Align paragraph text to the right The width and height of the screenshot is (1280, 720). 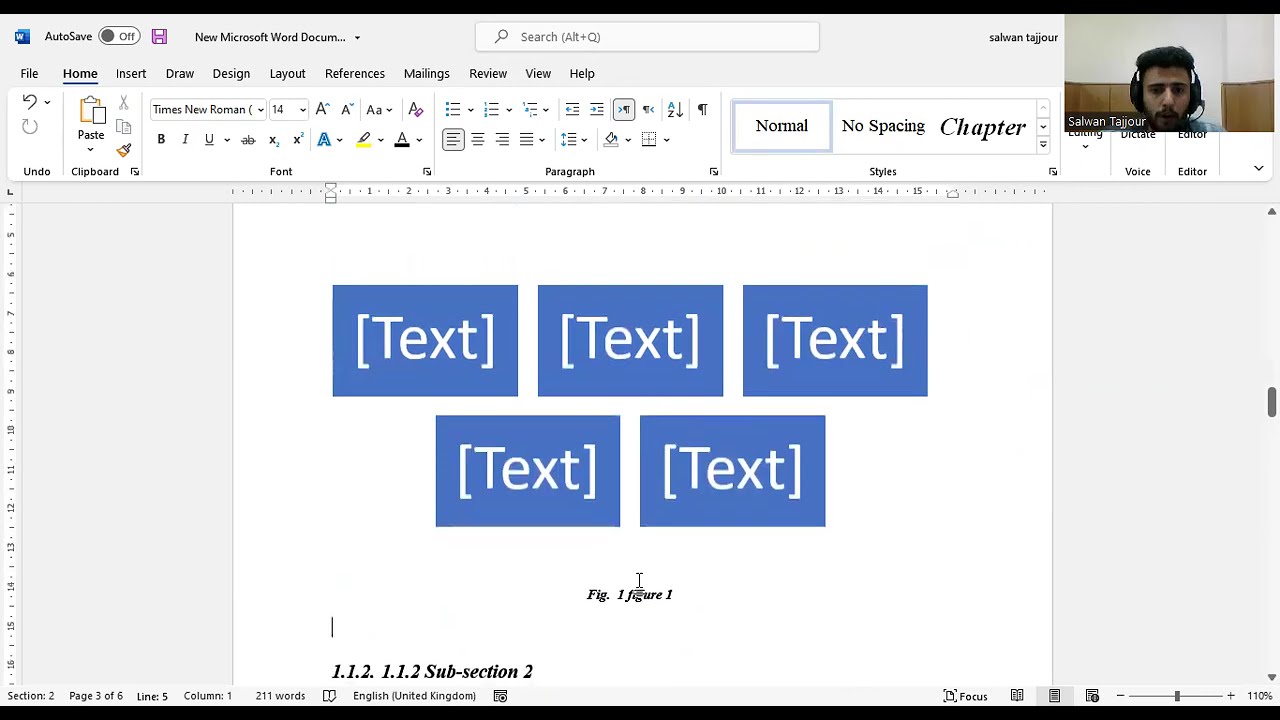(x=502, y=140)
